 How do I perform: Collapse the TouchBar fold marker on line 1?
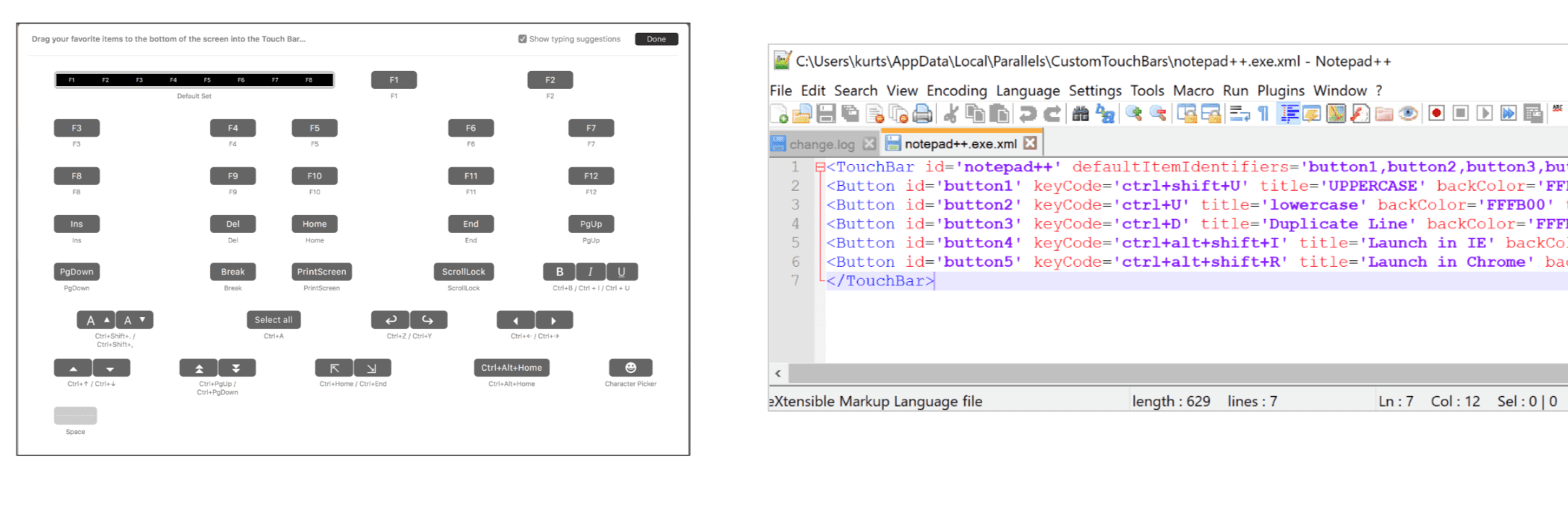pyautogui.click(x=819, y=167)
